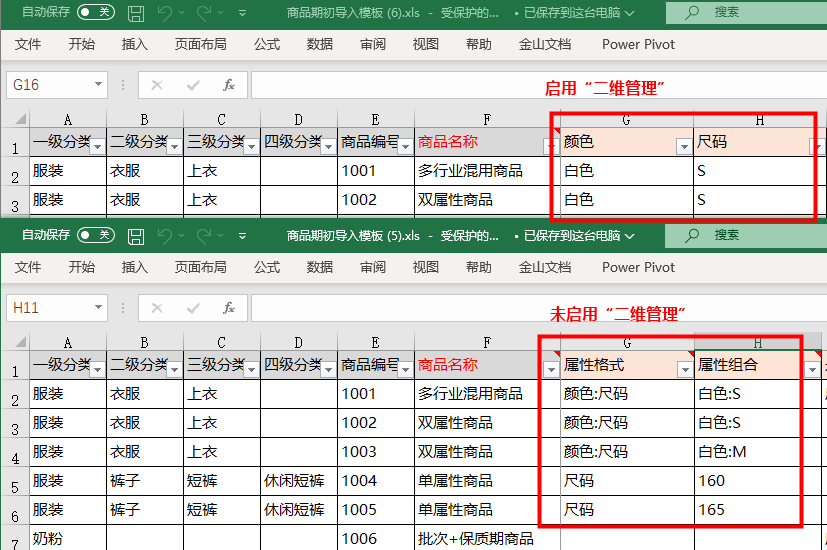Click formula Cancel X in top window

(157, 85)
